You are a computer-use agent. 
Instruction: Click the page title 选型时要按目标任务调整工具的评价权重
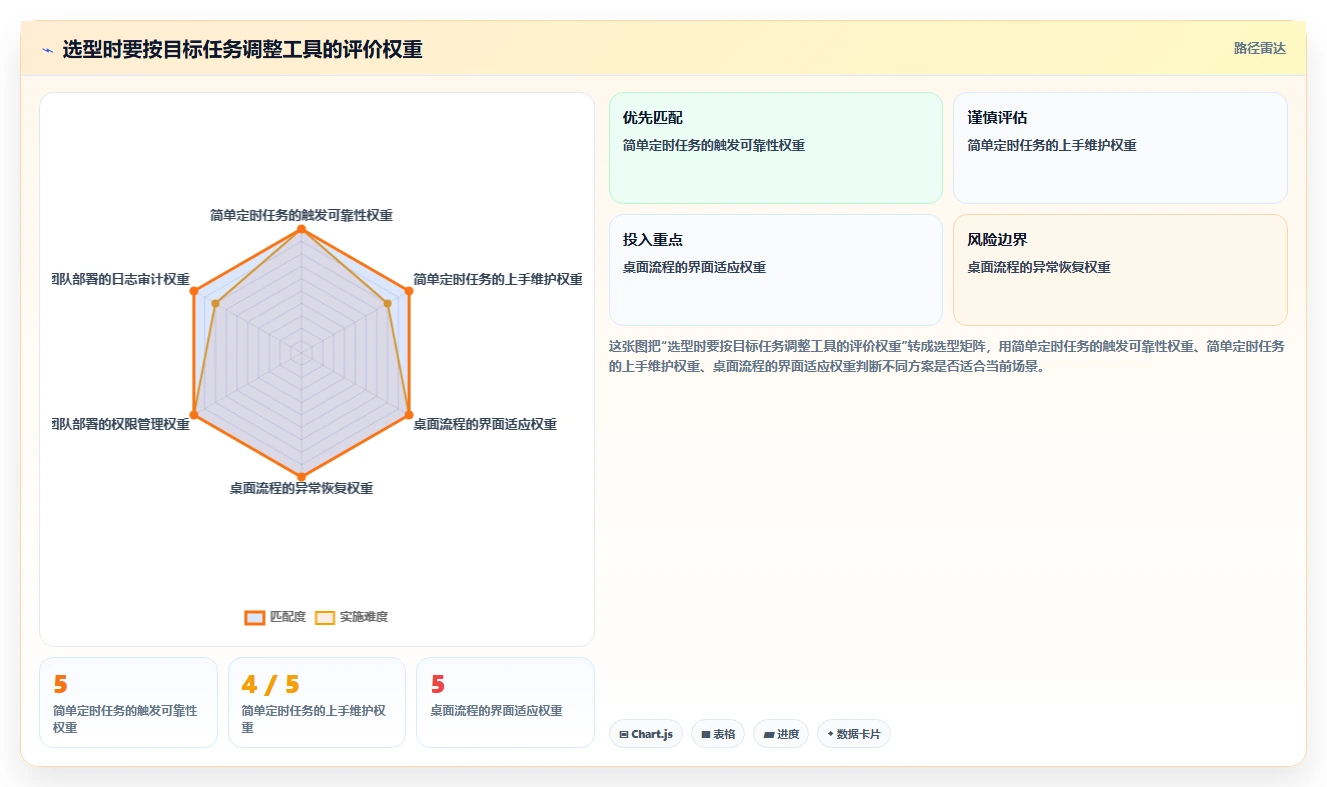tap(243, 50)
